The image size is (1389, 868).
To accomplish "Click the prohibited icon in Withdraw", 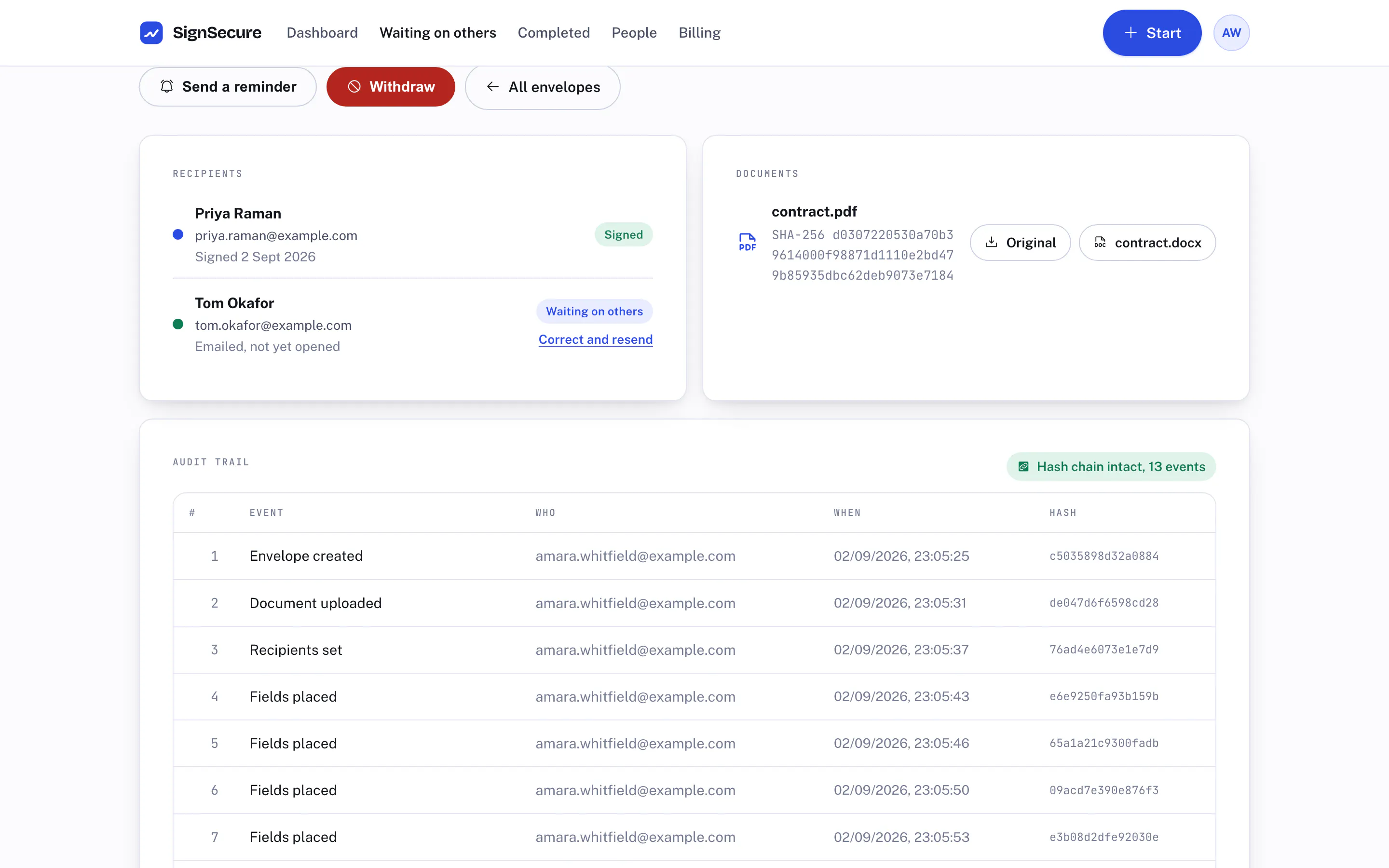I will [354, 87].
